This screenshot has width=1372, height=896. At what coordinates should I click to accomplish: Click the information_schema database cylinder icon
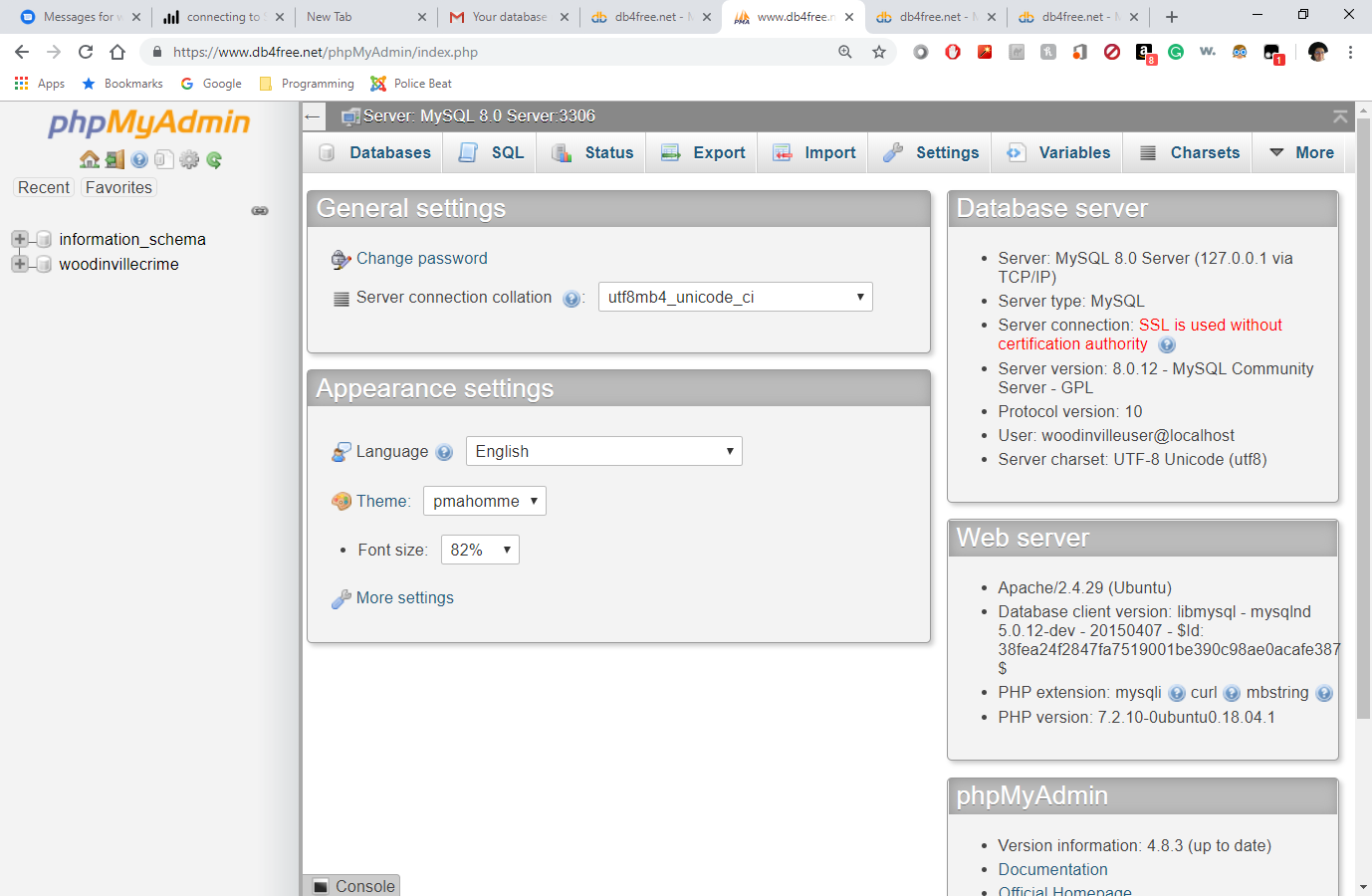pyautogui.click(x=44, y=239)
